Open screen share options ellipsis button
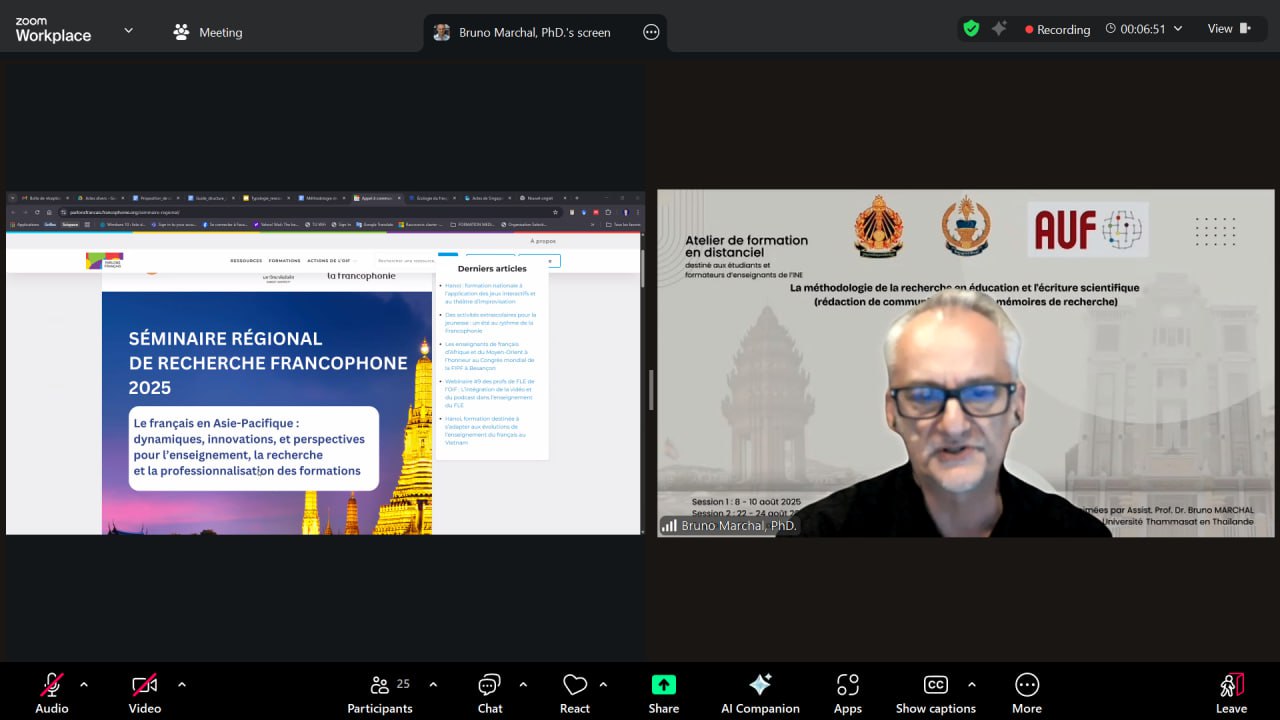 651,32
